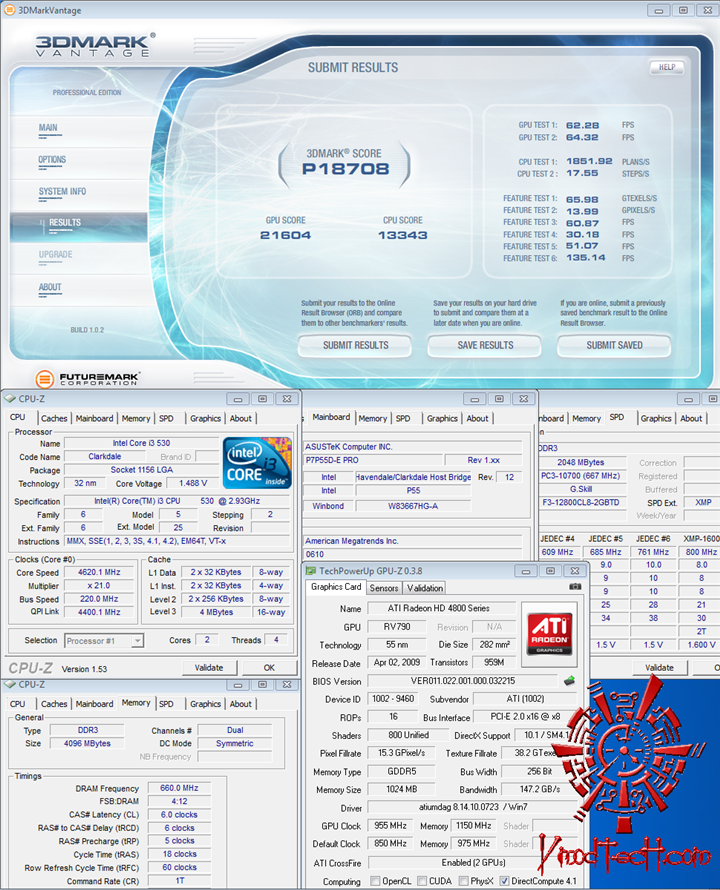
Task: Toggle the OpenCL checkbox in GPU-Z
Action: 375,881
